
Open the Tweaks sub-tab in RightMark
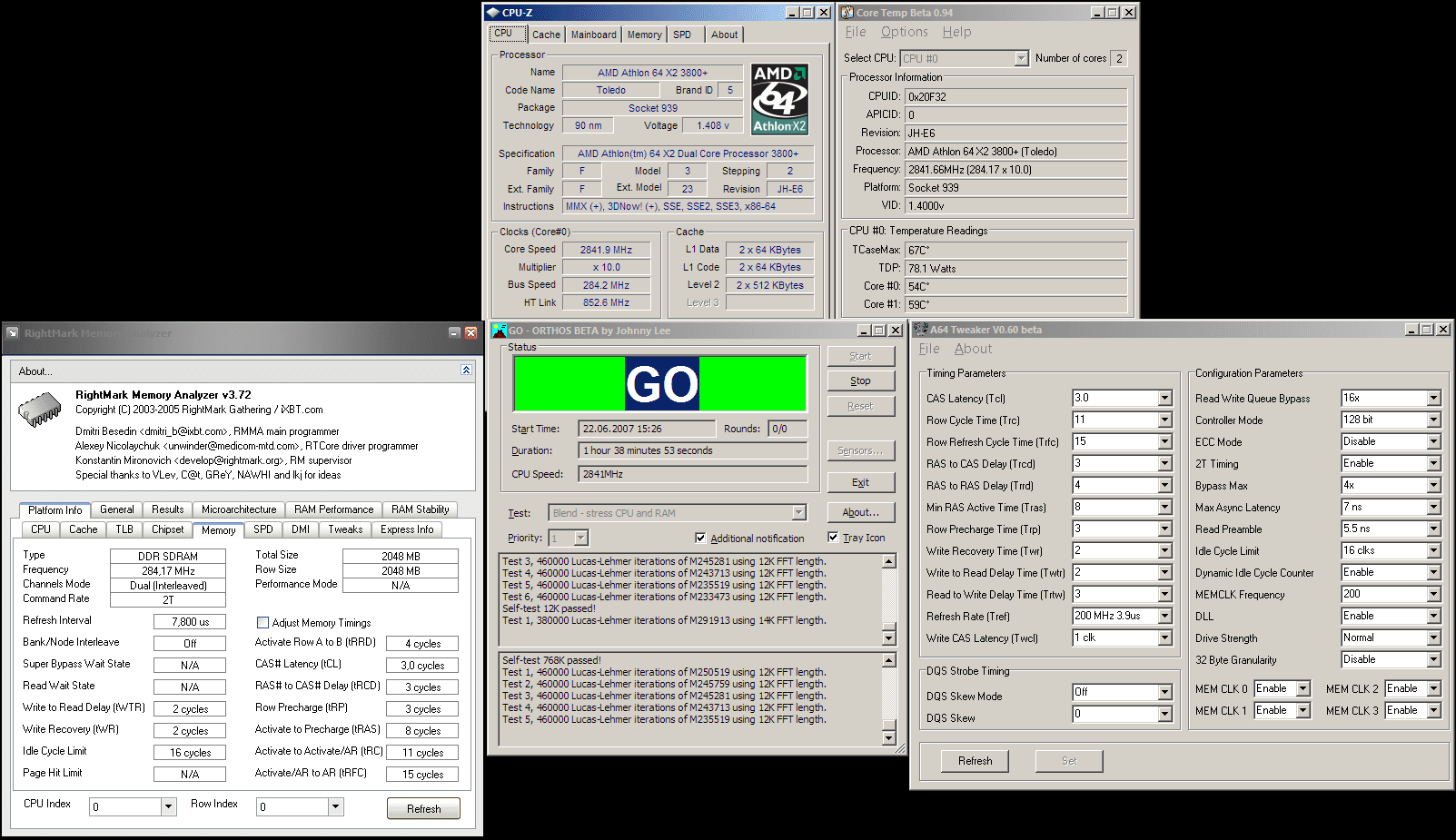(x=345, y=529)
